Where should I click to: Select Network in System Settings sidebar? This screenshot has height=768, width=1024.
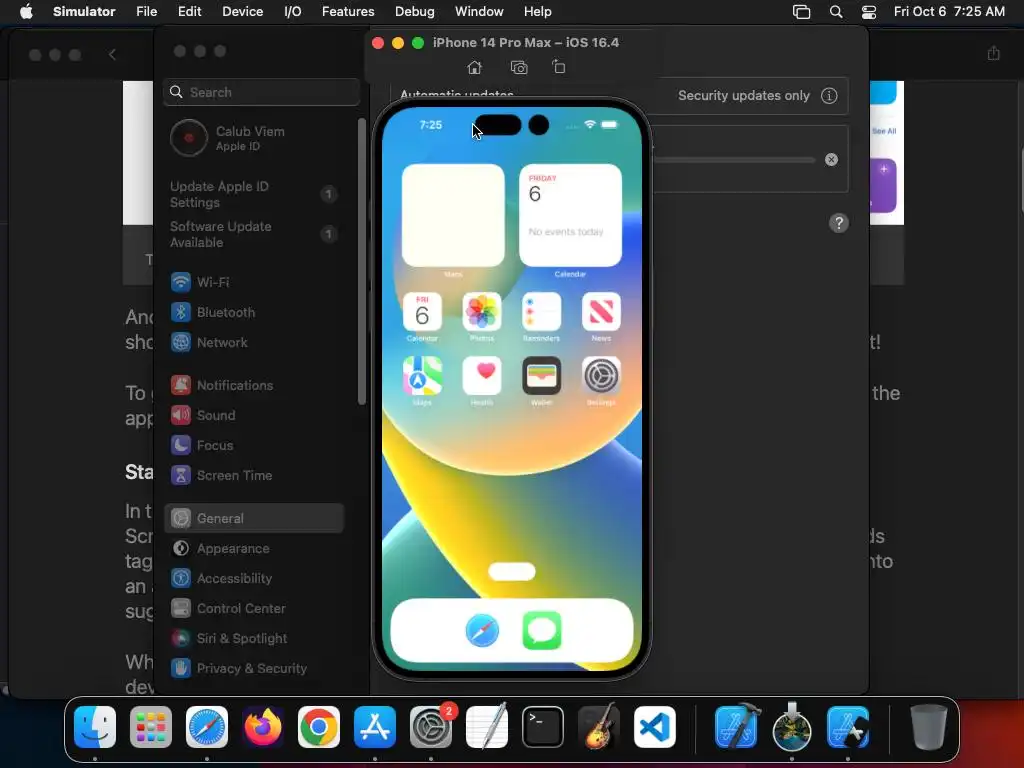coord(253,342)
